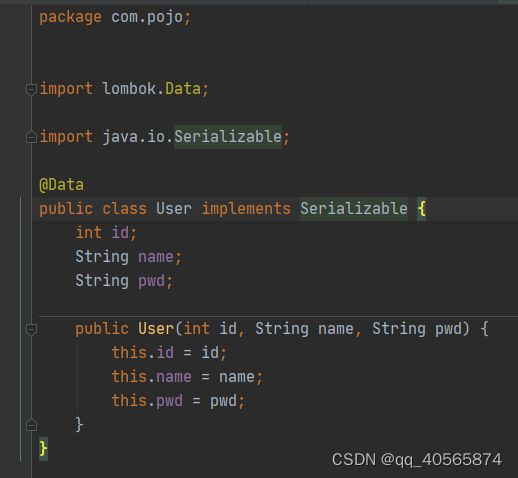Image resolution: width=518 pixels, height=478 pixels.
Task: Click field declaration 'int id;'
Action: 106,233
